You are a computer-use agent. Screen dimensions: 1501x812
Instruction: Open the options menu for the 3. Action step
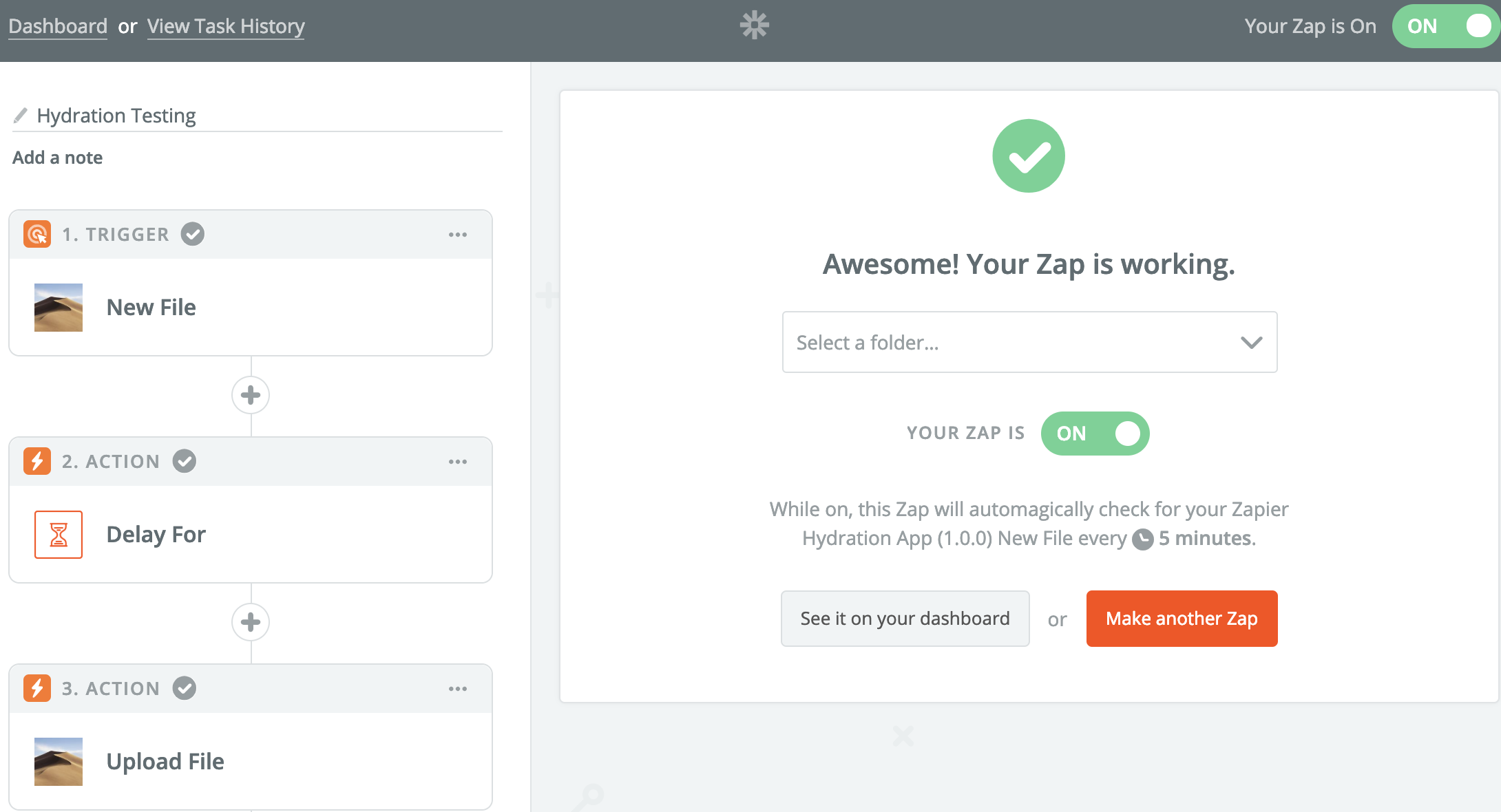[x=458, y=689]
